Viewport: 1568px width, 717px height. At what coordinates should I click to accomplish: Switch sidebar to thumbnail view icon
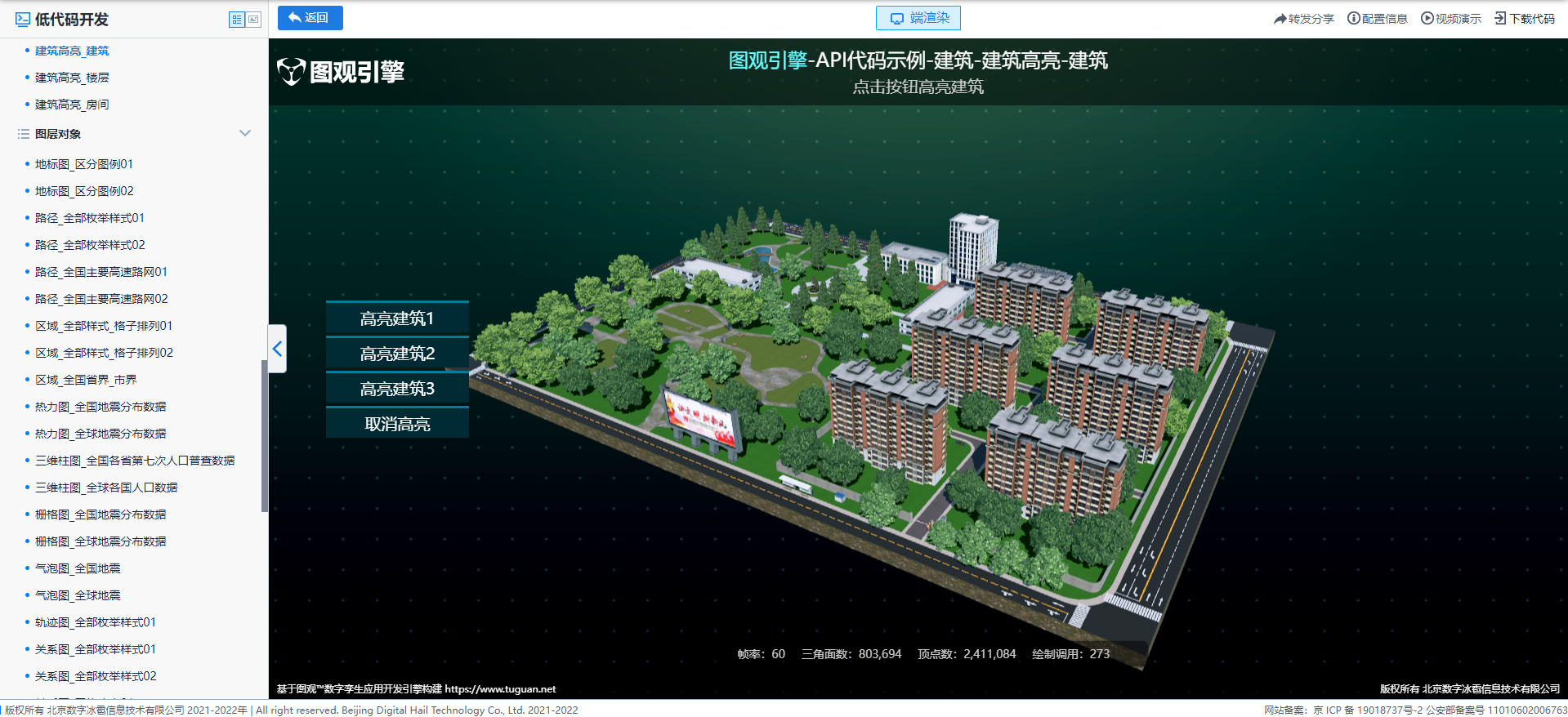point(253,20)
